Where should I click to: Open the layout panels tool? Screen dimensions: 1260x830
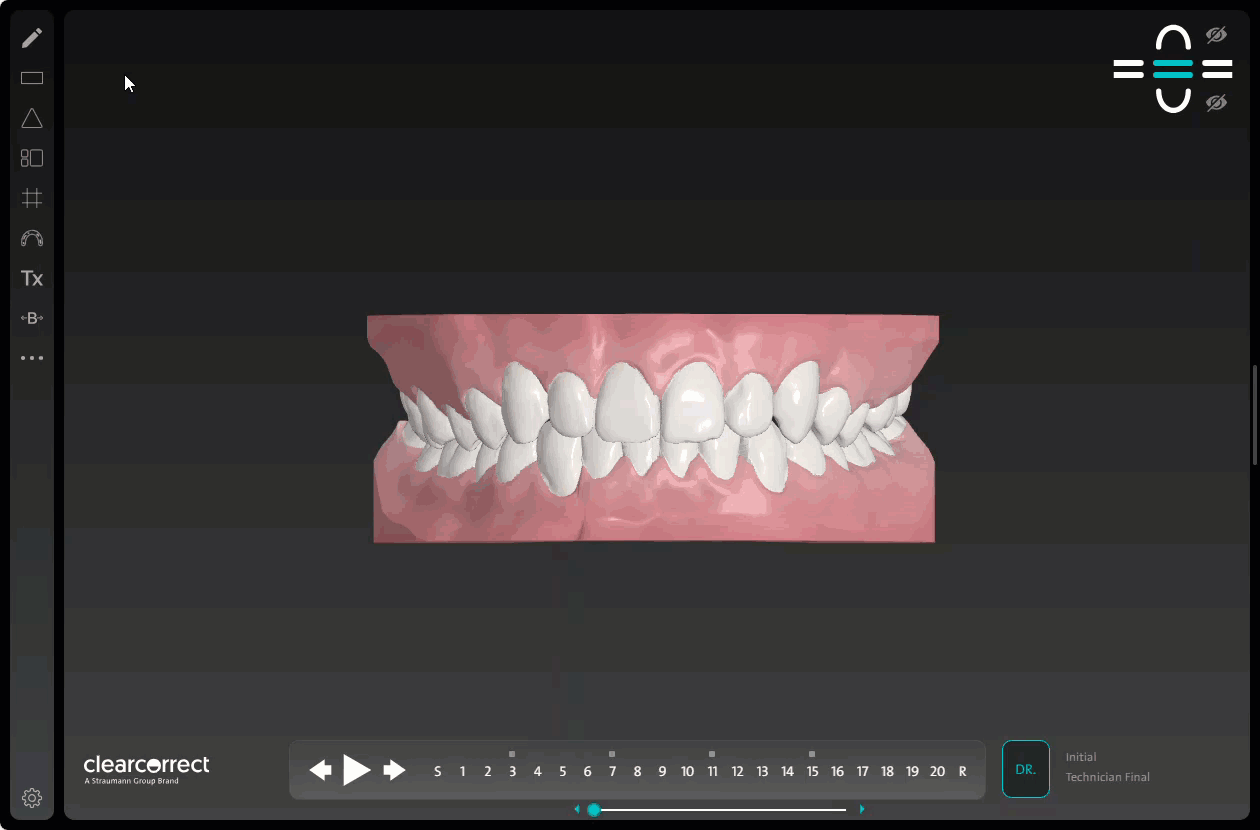click(31, 157)
